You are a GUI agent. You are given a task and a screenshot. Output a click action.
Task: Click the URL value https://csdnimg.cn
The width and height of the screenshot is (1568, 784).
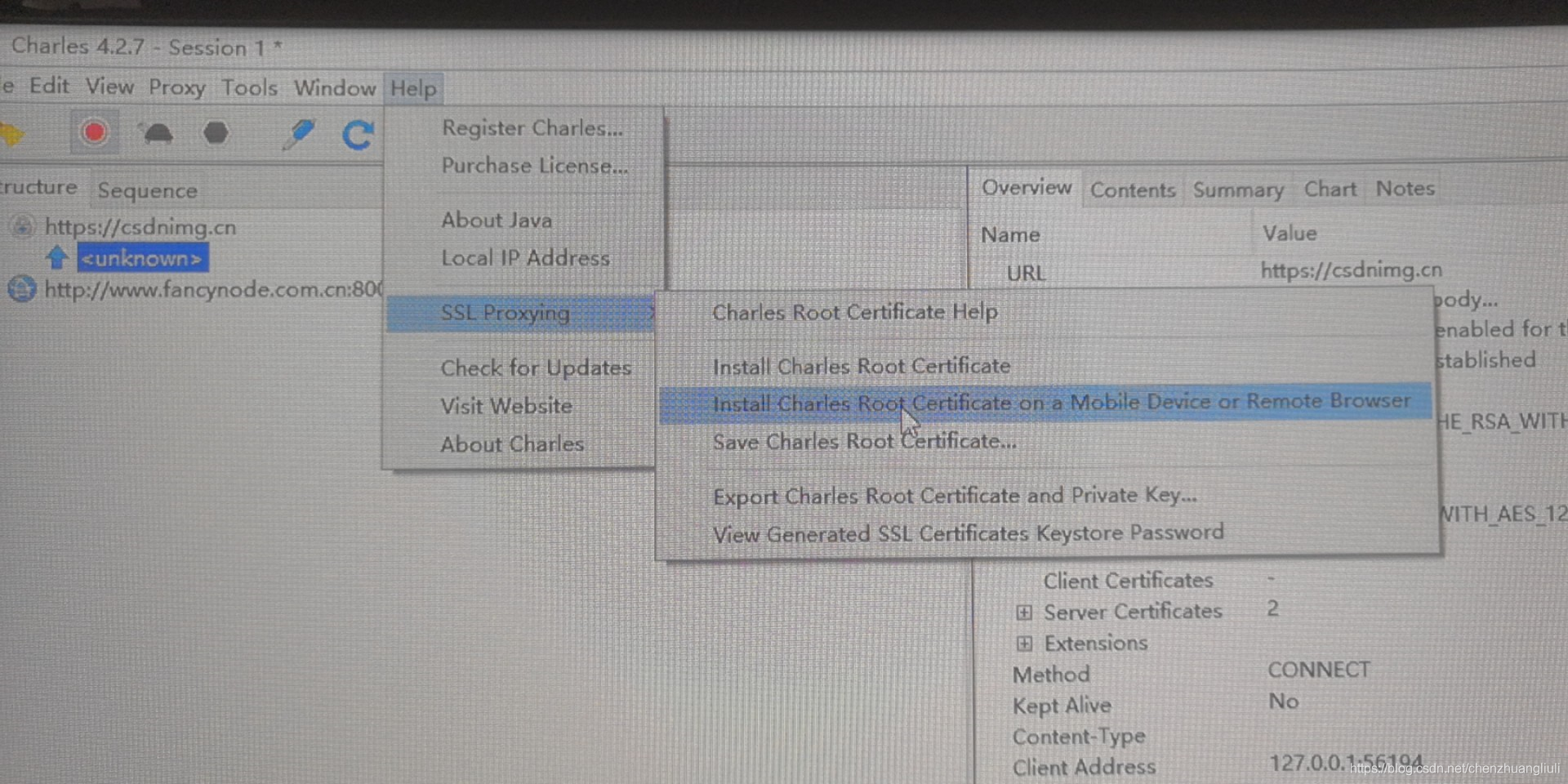click(x=1352, y=269)
